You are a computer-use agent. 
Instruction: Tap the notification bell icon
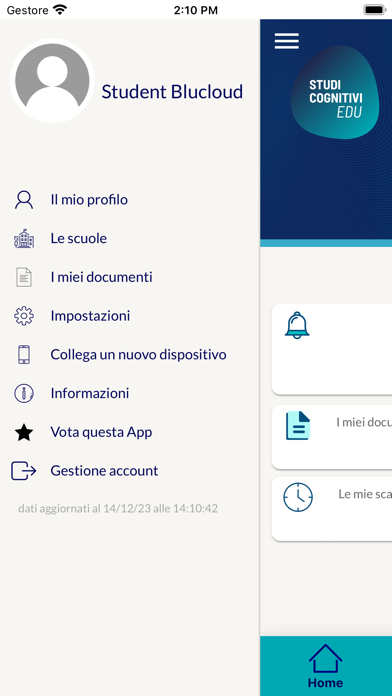[x=297, y=325]
